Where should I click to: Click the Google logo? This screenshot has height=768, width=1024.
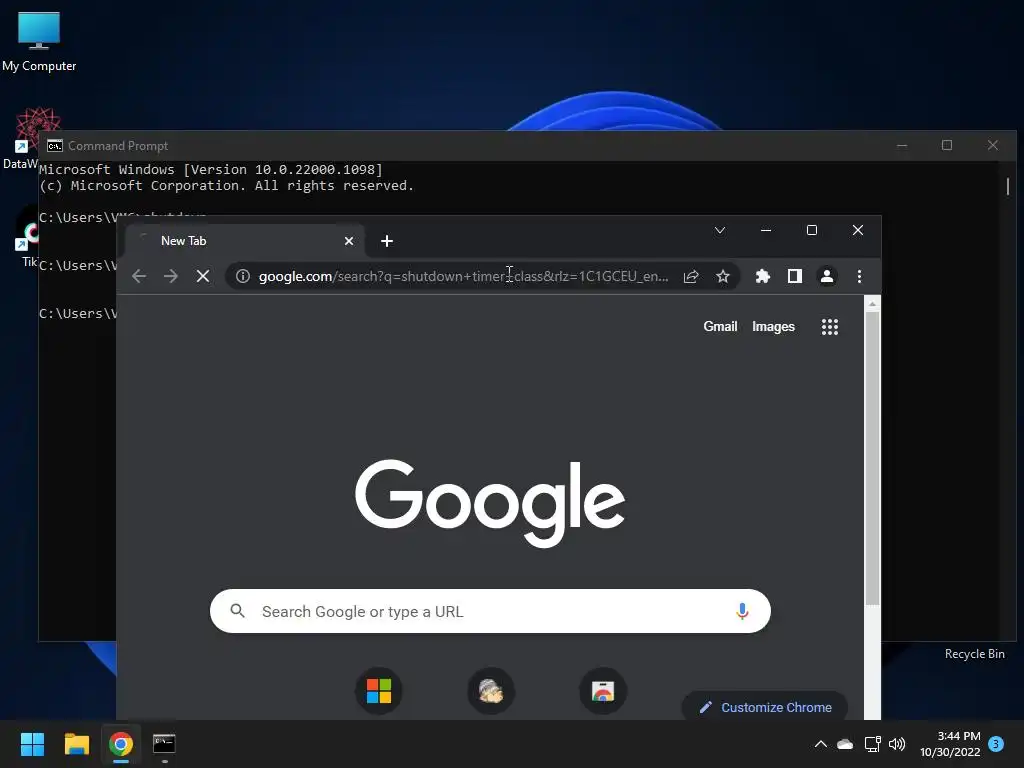490,502
